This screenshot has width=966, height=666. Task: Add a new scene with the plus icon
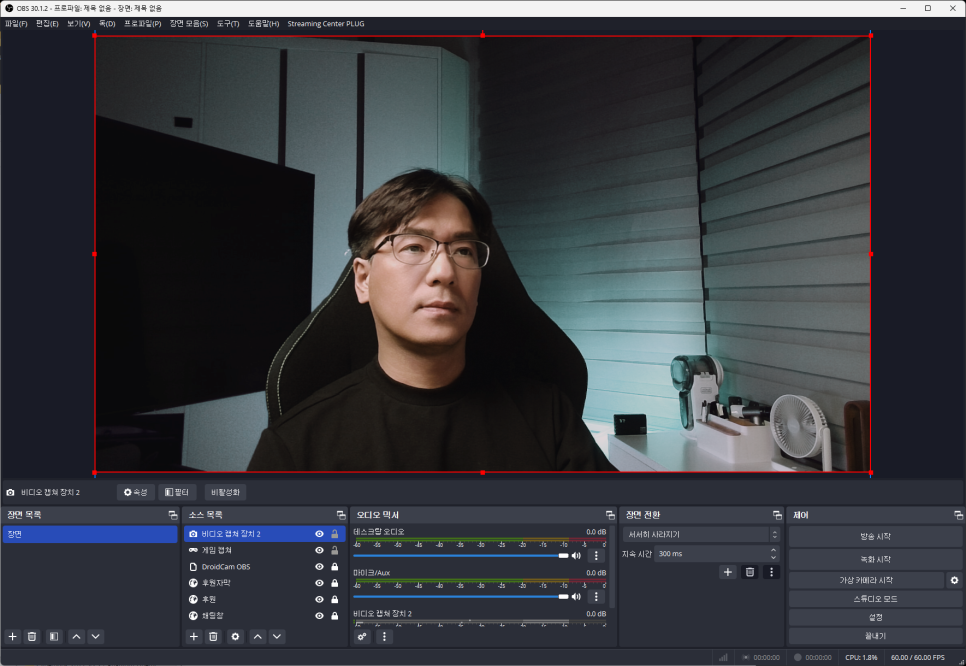click(x=13, y=636)
